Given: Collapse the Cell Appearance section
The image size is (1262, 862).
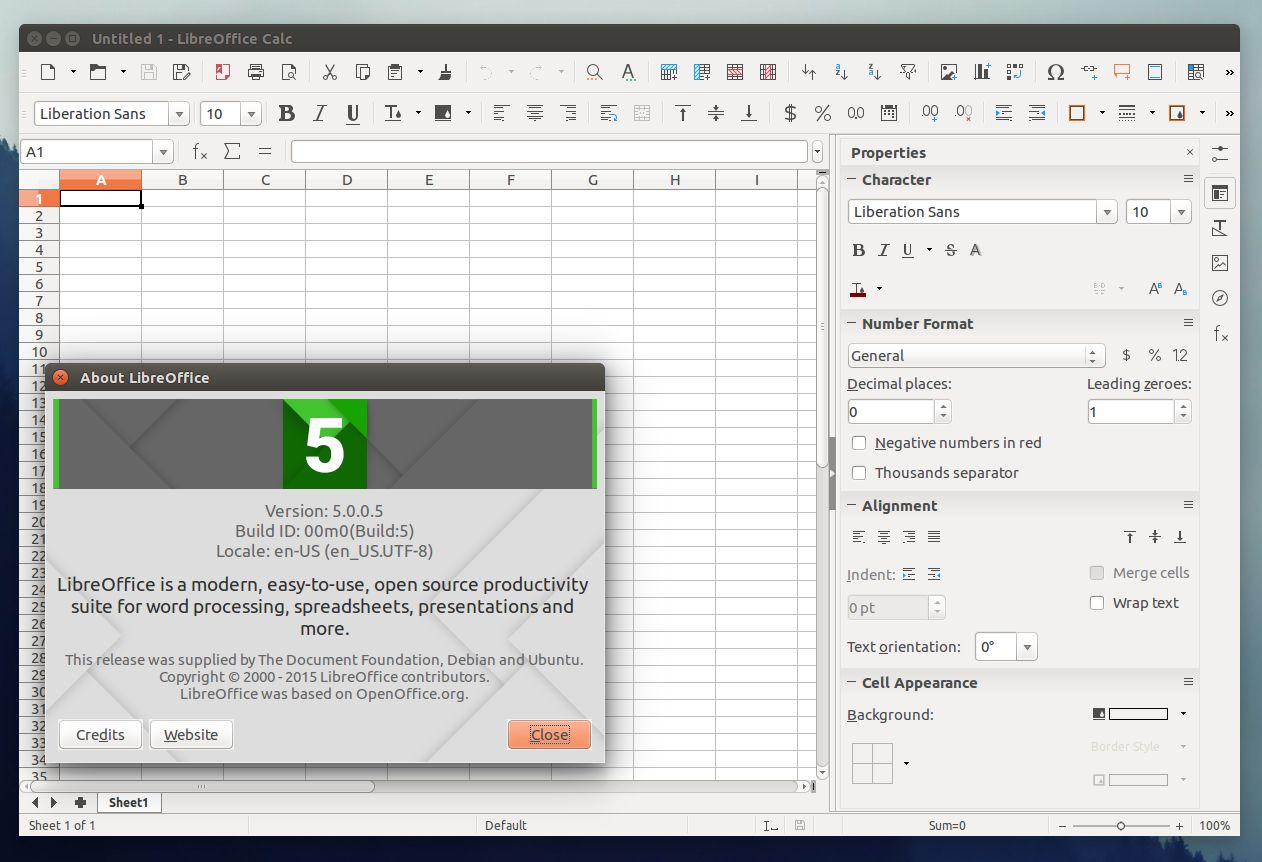Looking at the screenshot, I should click(853, 682).
